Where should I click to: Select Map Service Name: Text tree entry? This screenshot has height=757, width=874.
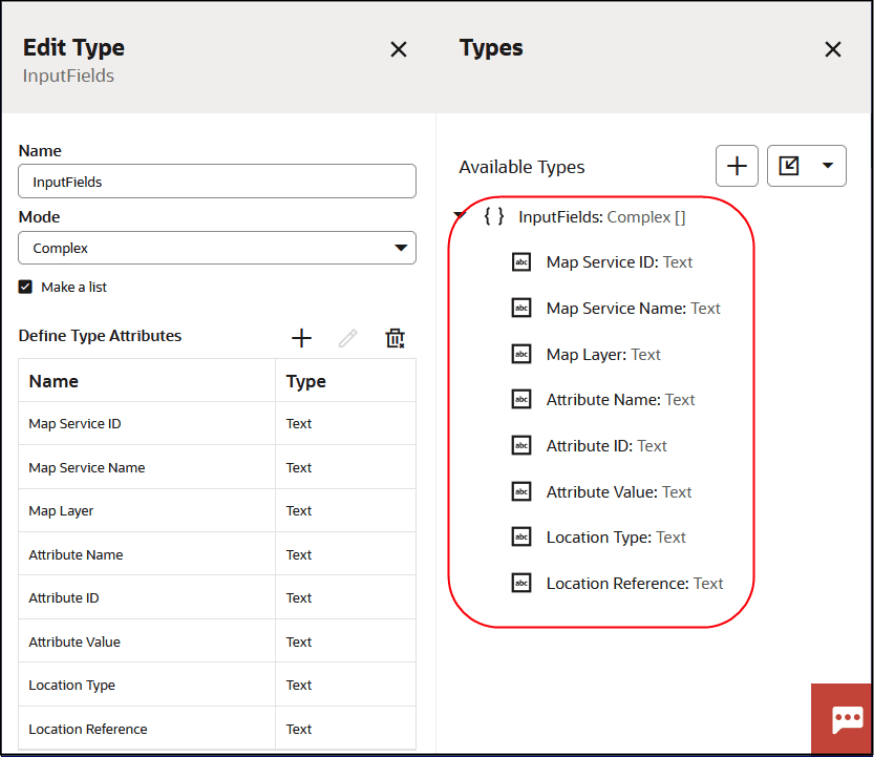[630, 308]
